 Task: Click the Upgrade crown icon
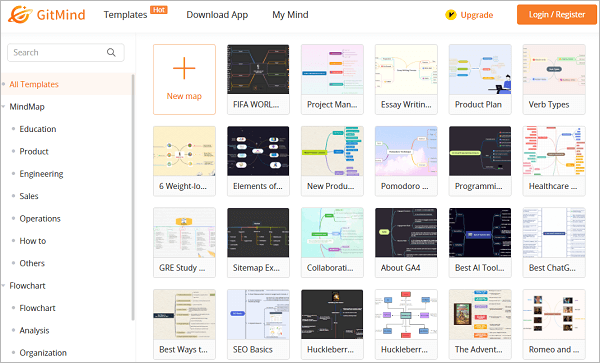click(x=451, y=15)
